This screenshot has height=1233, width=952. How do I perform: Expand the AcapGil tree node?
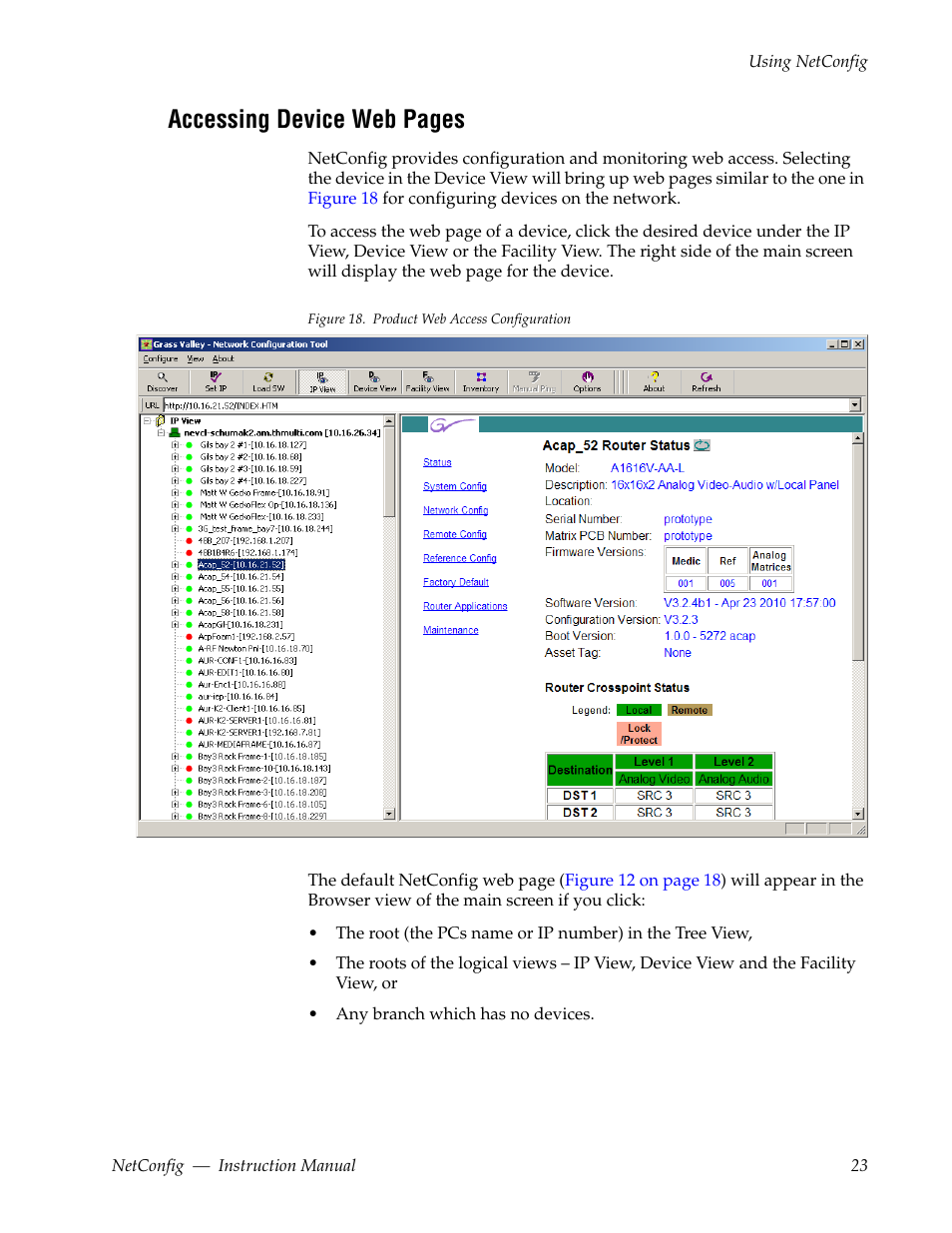click(175, 625)
